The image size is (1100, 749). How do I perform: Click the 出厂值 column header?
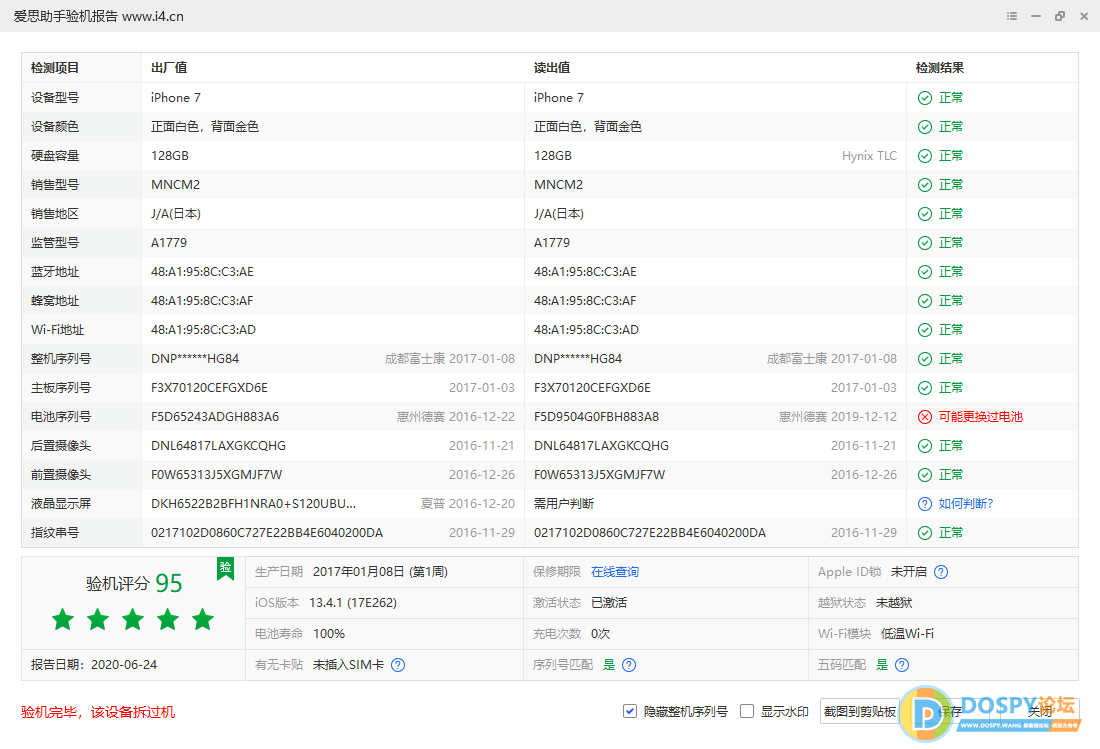[x=169, y=68]
